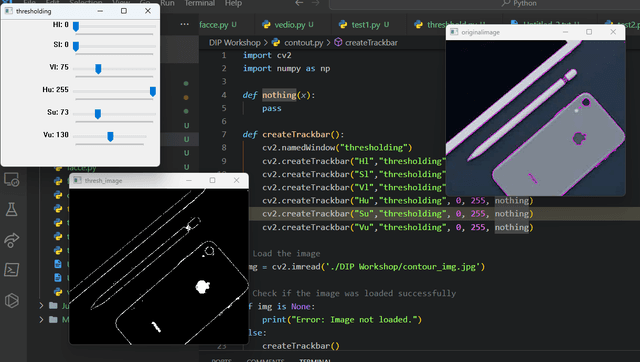Open the explorer more actions ellipsis
The image size is (640, 362).
click(184, 24)
